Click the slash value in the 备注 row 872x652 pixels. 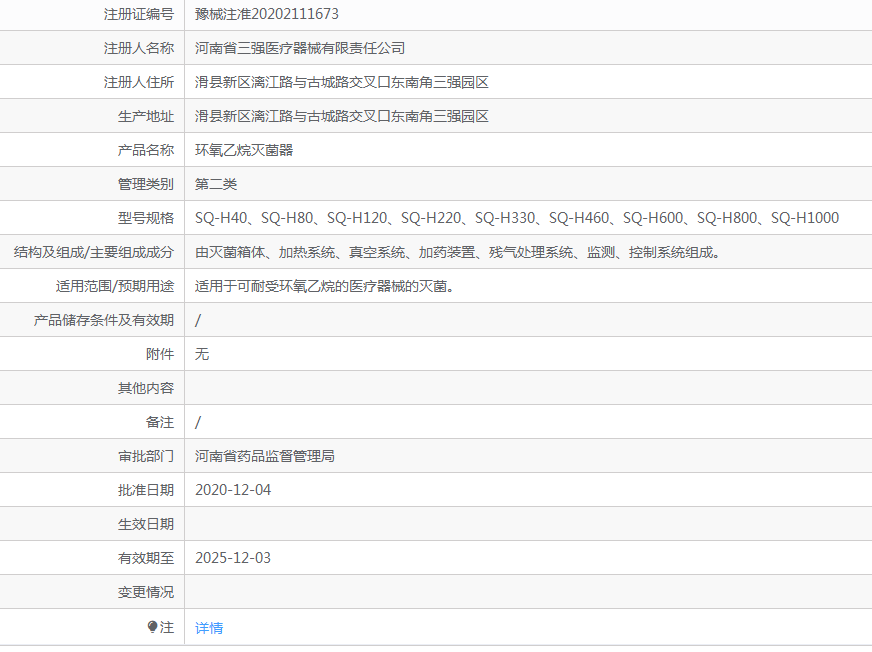coord(198,422)
